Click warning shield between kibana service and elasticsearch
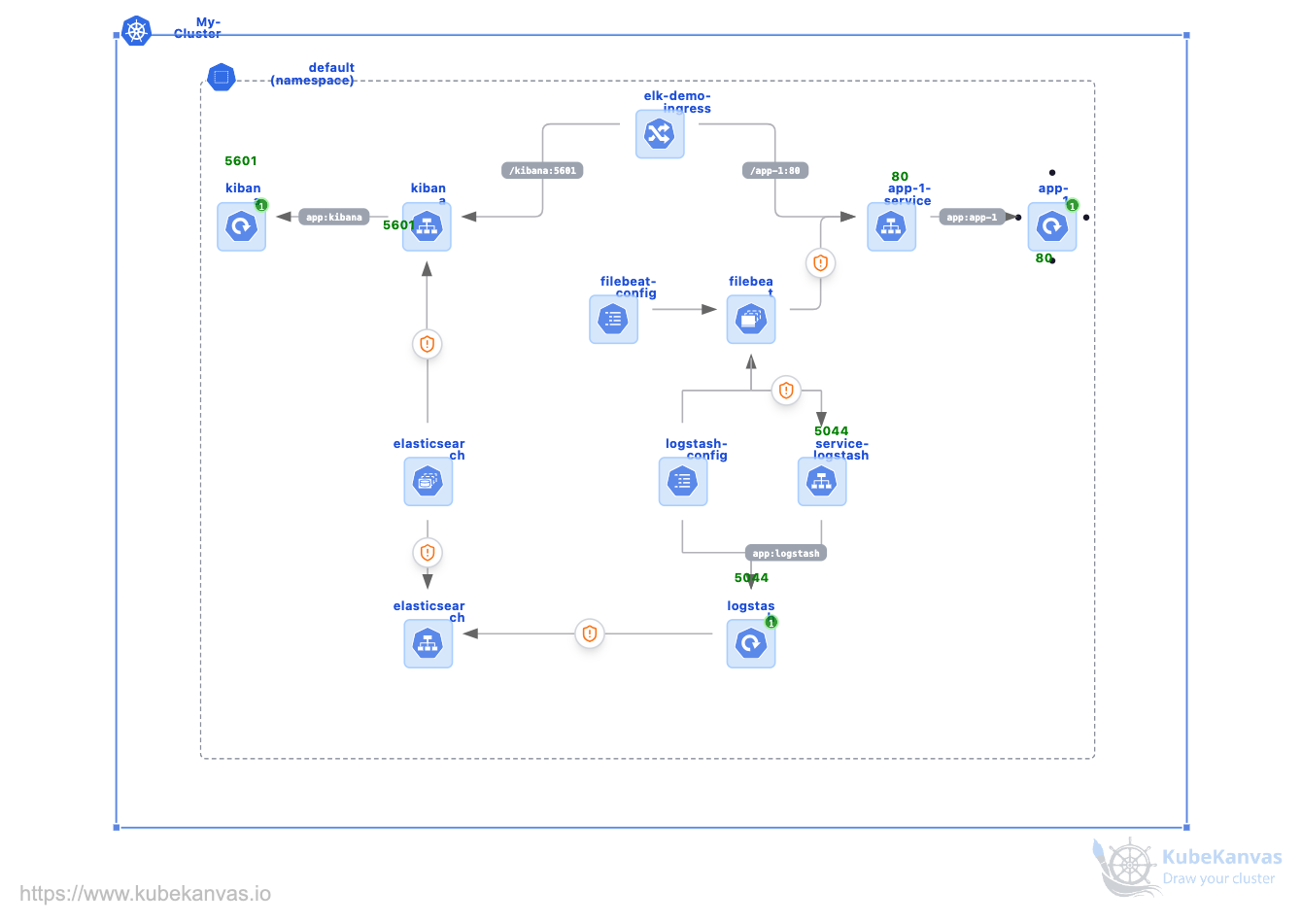 [x=428, y=344]
